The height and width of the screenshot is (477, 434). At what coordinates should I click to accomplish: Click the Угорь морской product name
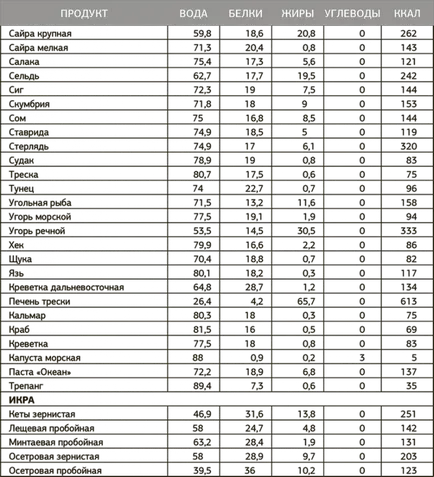click(x=40, y=217)
